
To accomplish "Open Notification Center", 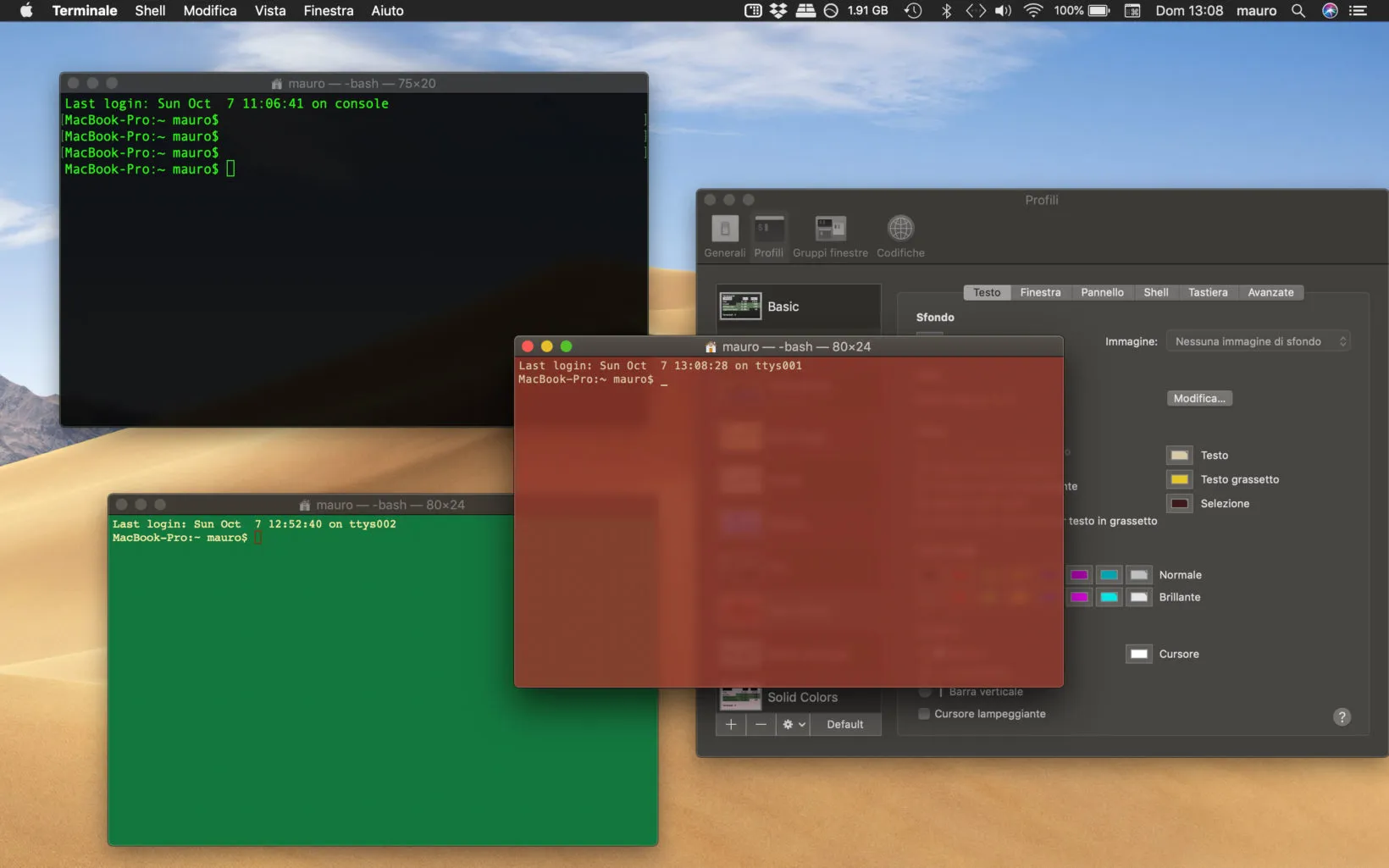I will [x=1358, y=10].
